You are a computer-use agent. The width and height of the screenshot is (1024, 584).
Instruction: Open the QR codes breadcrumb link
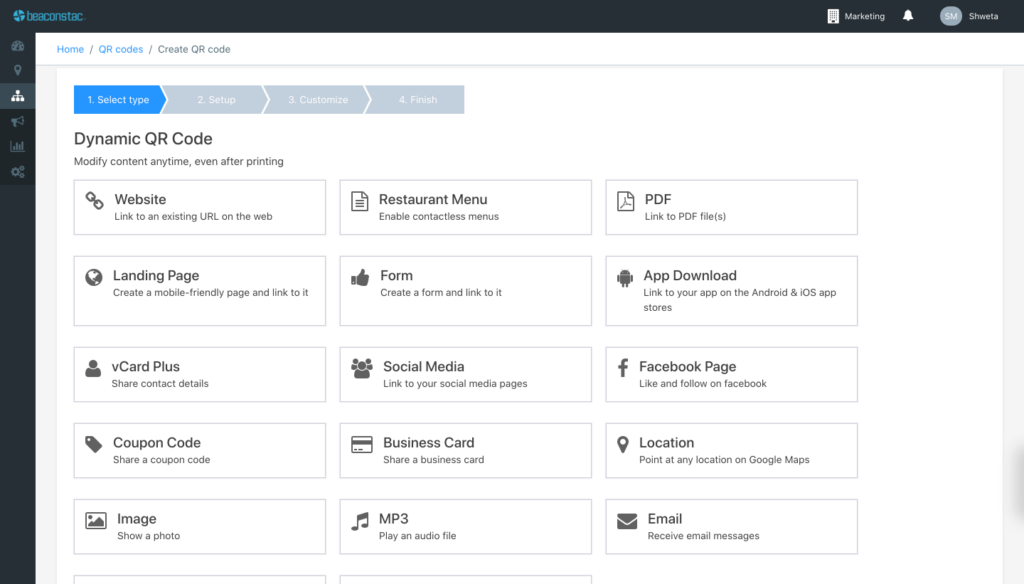click(121, 49)
